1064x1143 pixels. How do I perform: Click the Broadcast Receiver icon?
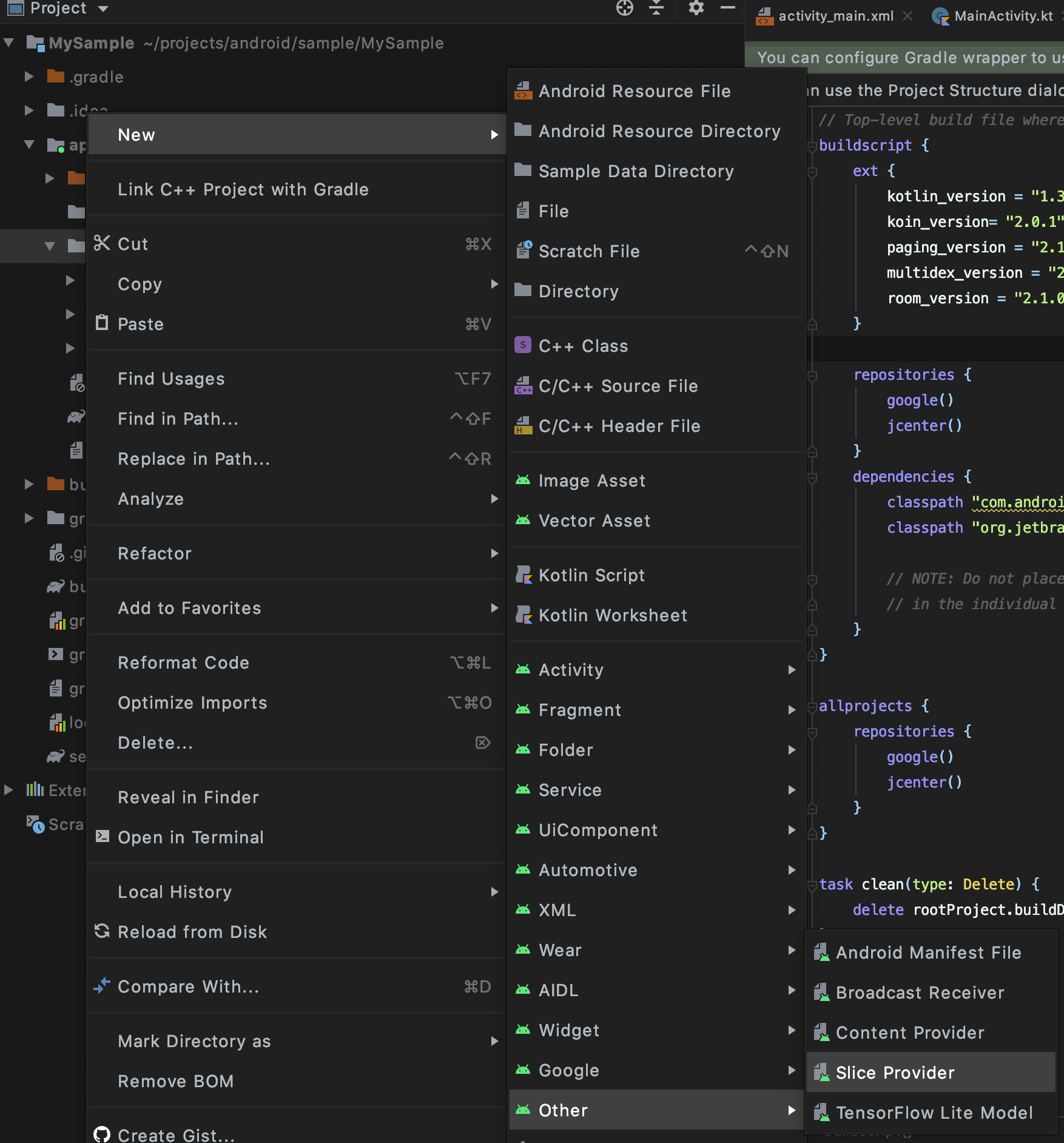pyautogui.click(x=821, y=993)
